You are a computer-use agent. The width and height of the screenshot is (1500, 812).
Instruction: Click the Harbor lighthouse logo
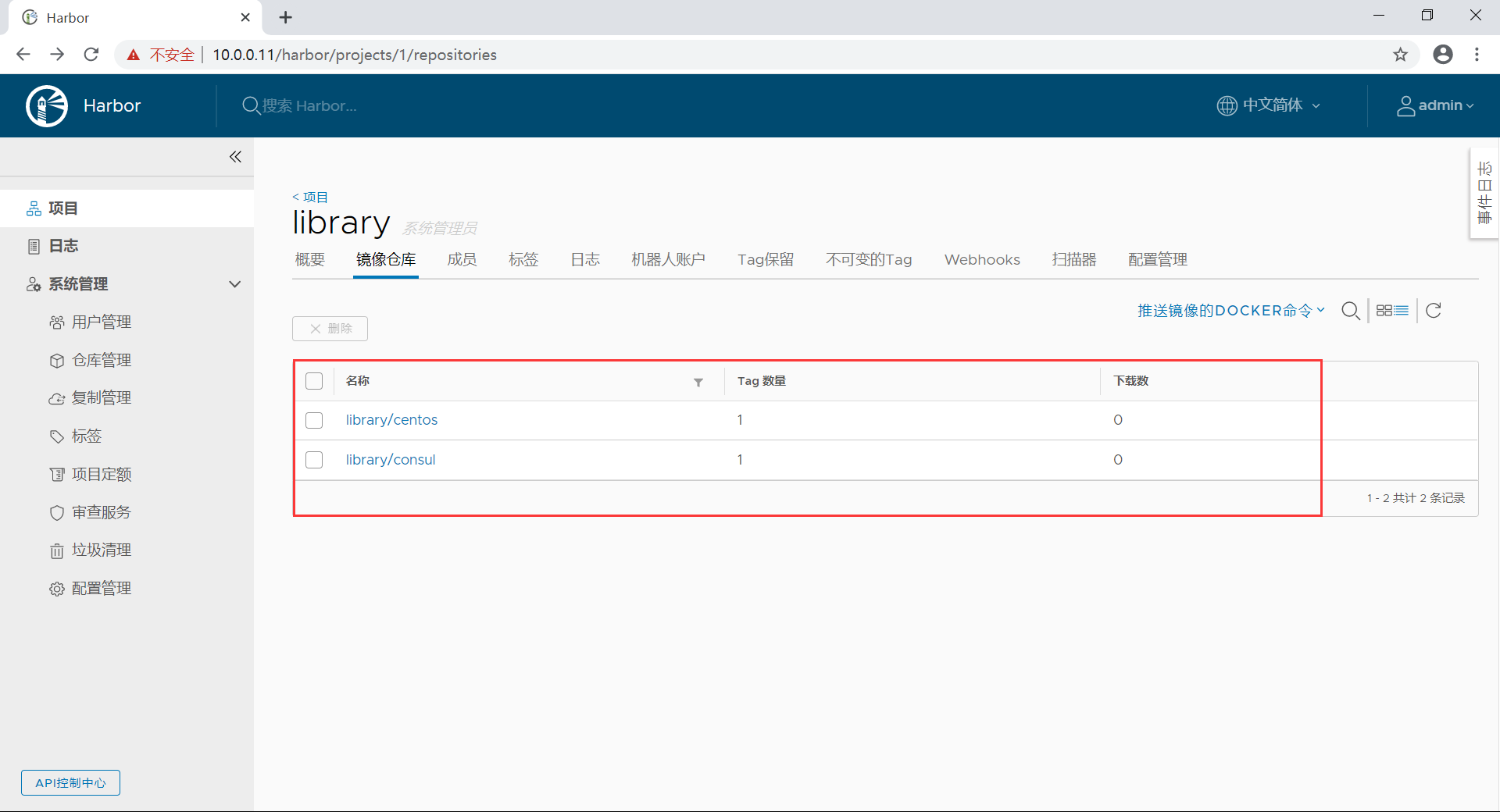click(x=47, y=105)
